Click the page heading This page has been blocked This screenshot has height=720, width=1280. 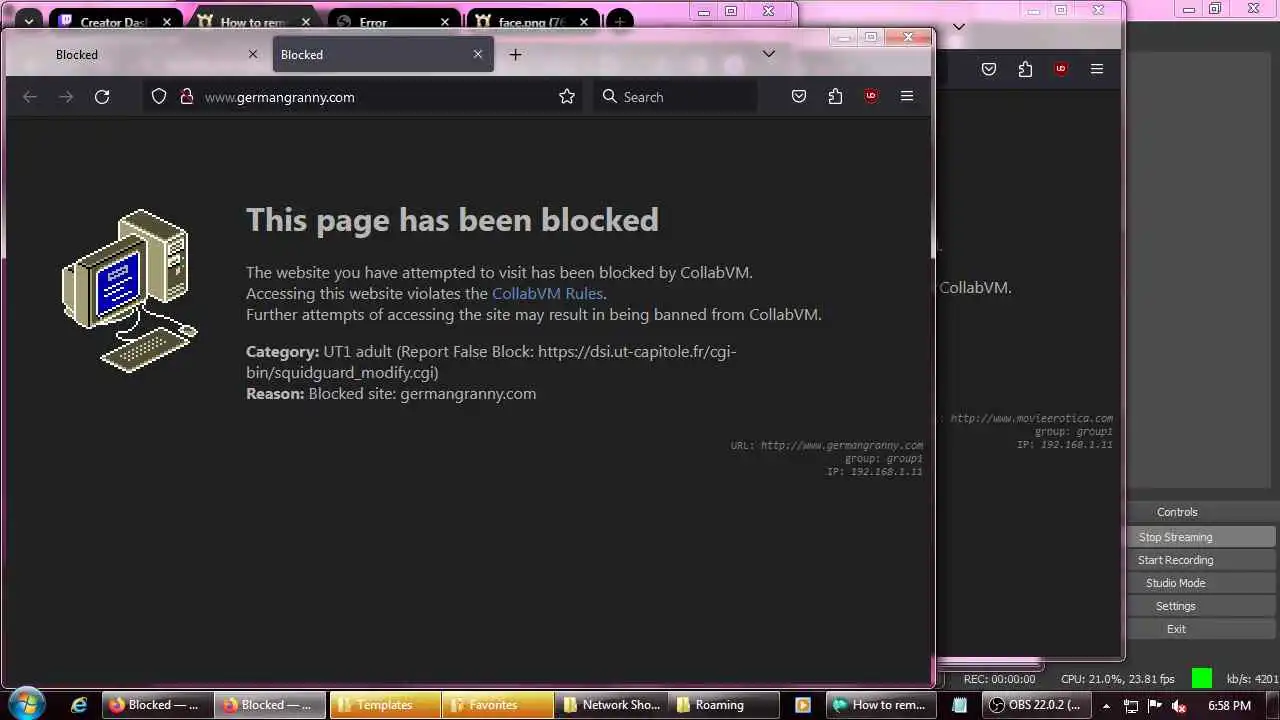(452, 220)
